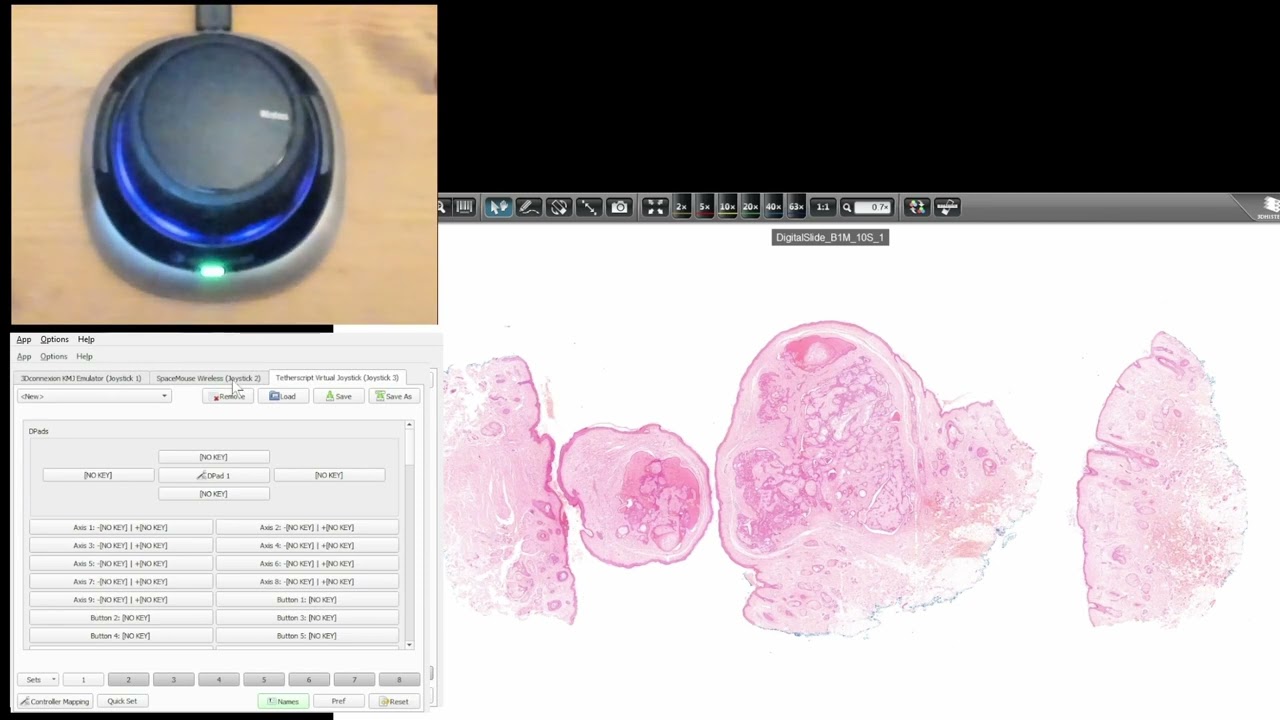Set magnification to 5x
Viewport: 1280px width, 720px height.
(x=704, y=207)
